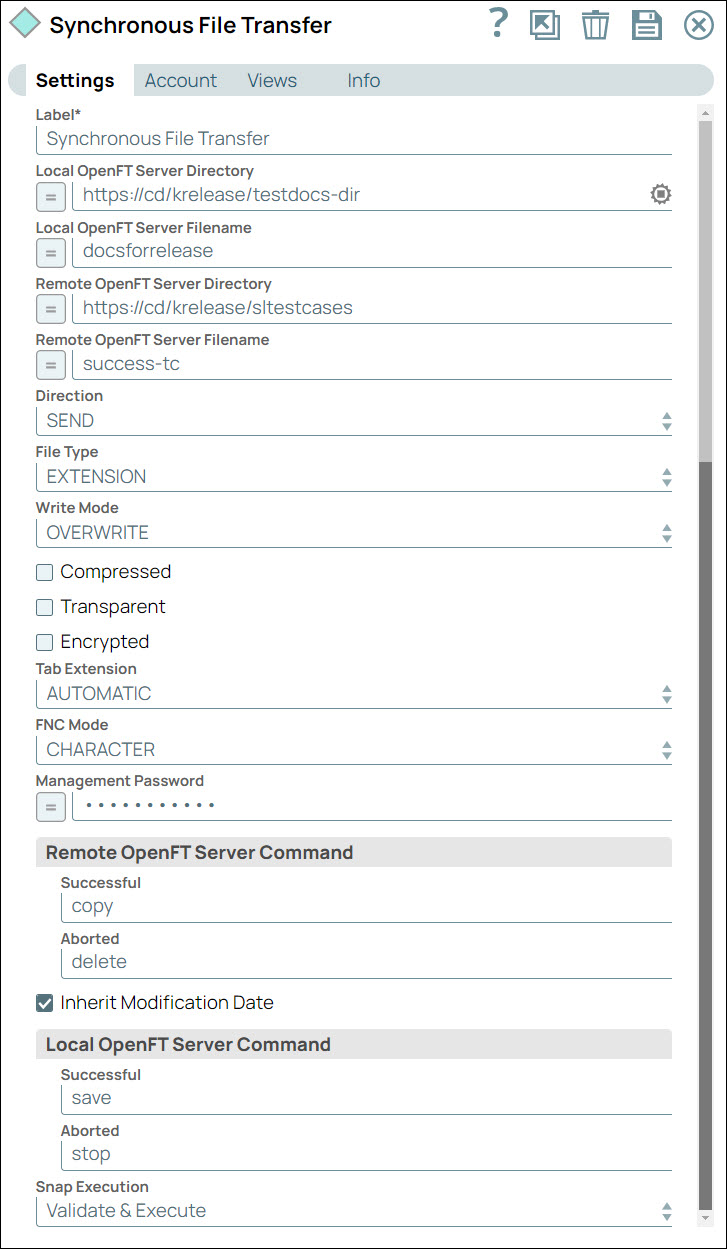Toggle Transparent file transfer setting
Viewport: 727px width, 1249px height.
coord(43,606)
